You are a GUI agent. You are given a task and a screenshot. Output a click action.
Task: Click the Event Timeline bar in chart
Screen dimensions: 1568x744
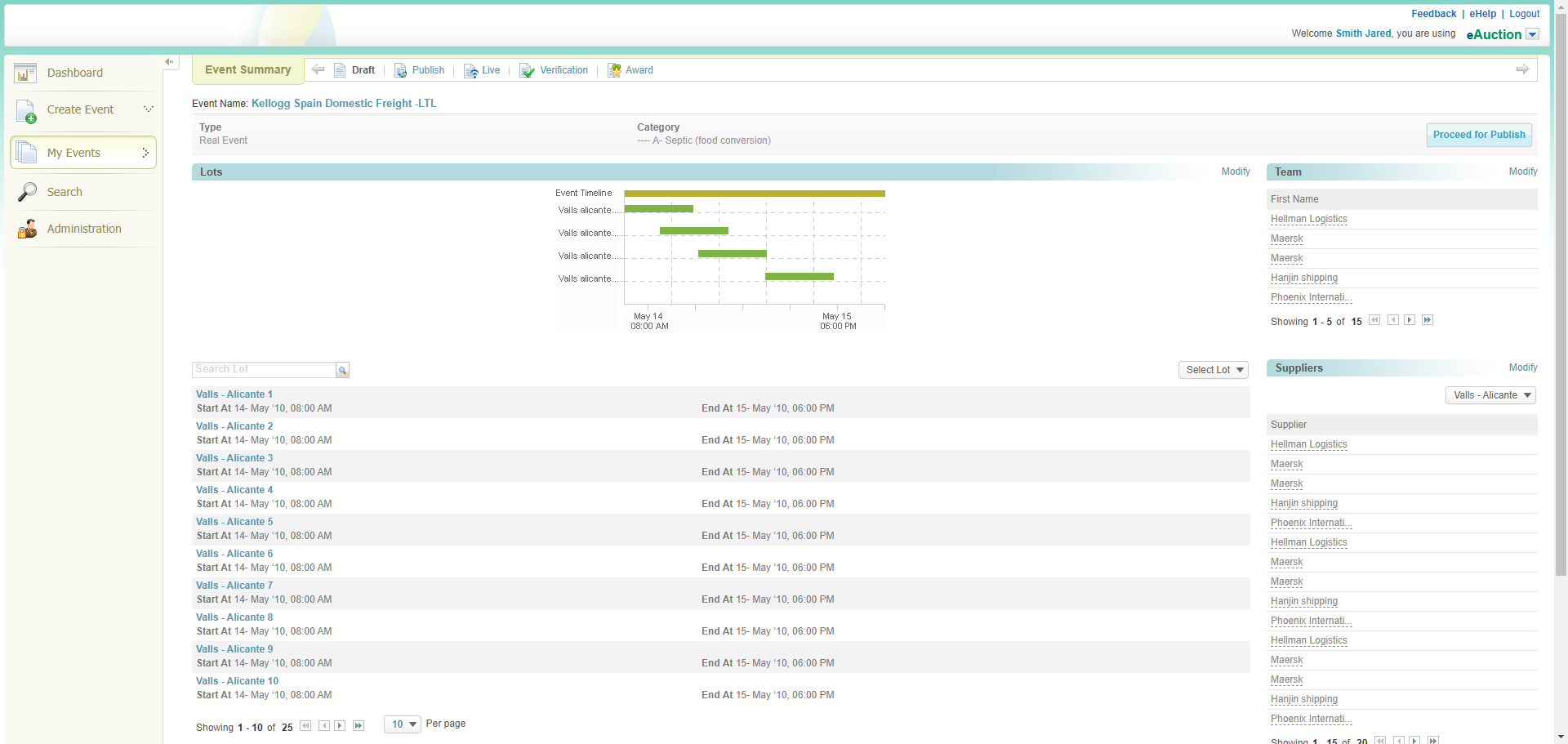point(754,194)
